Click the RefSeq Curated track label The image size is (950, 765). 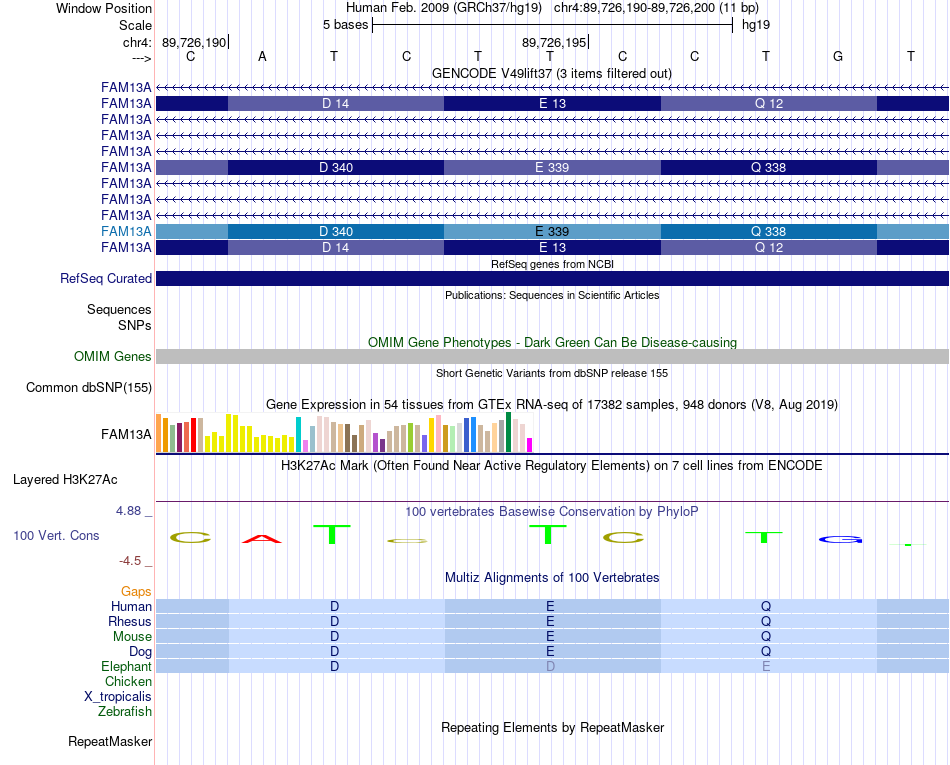pyautogui.click(x=105, y=279)
